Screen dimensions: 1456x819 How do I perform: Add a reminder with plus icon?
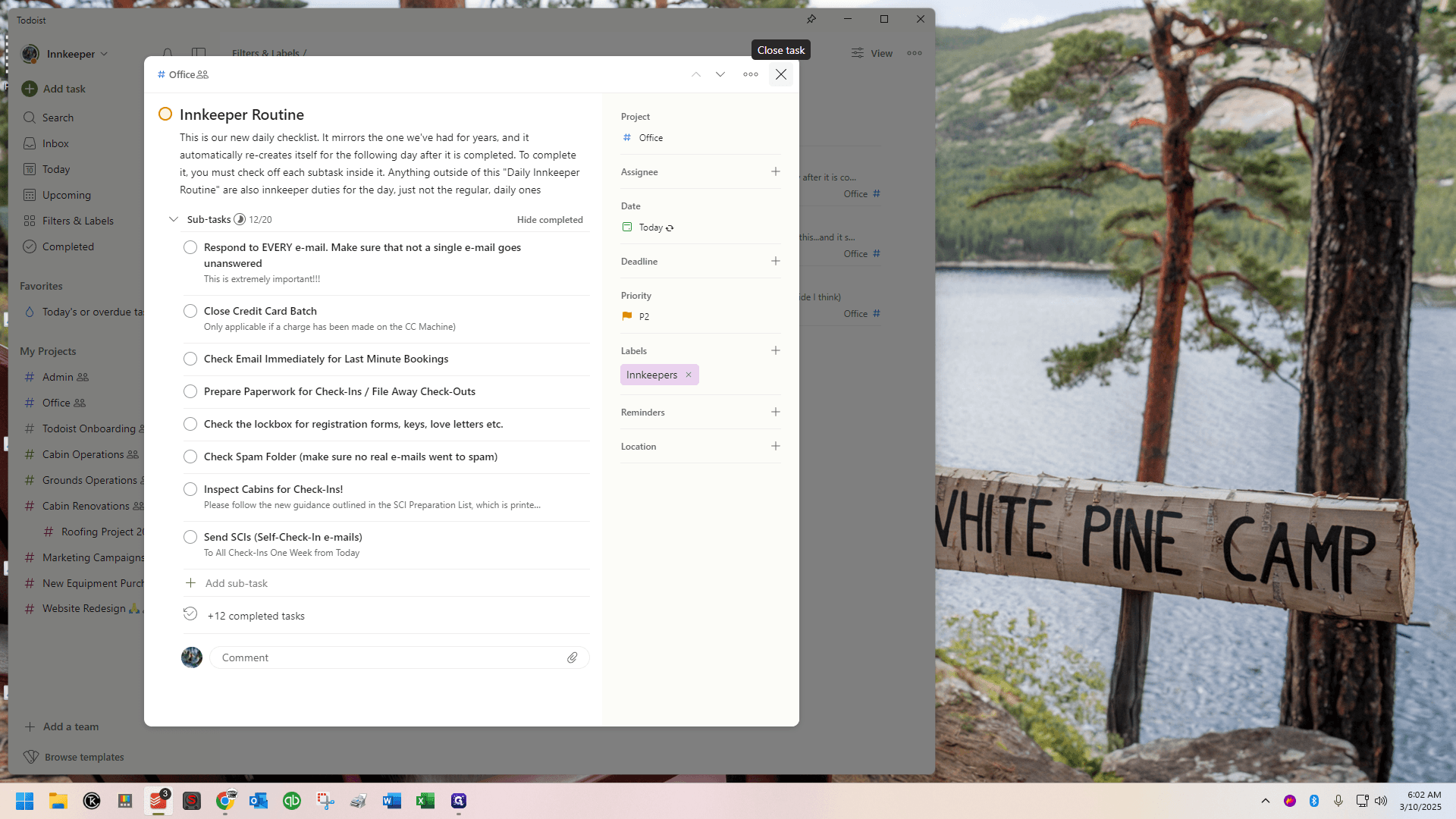[x=776, y=412]
